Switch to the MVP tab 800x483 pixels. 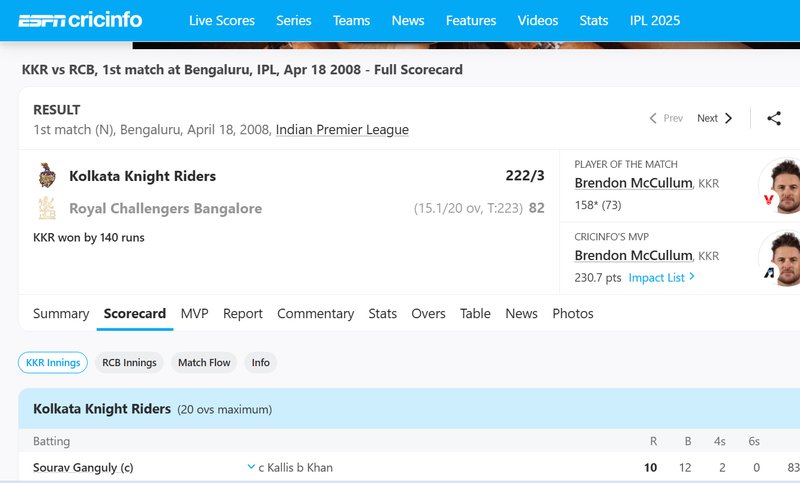194,314
